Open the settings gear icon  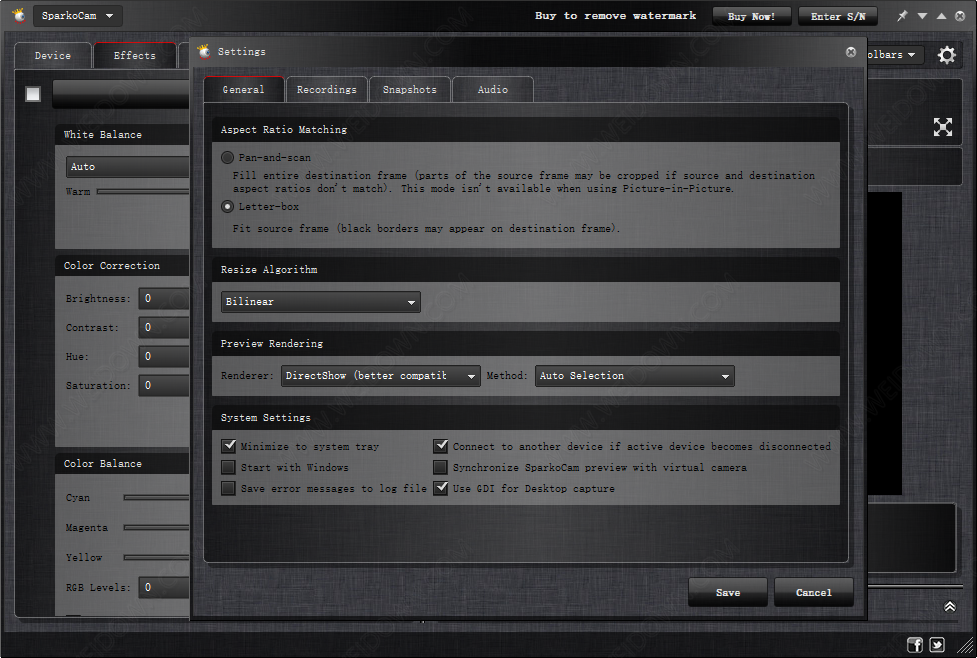pyautogui.click(x=946, y=55)
